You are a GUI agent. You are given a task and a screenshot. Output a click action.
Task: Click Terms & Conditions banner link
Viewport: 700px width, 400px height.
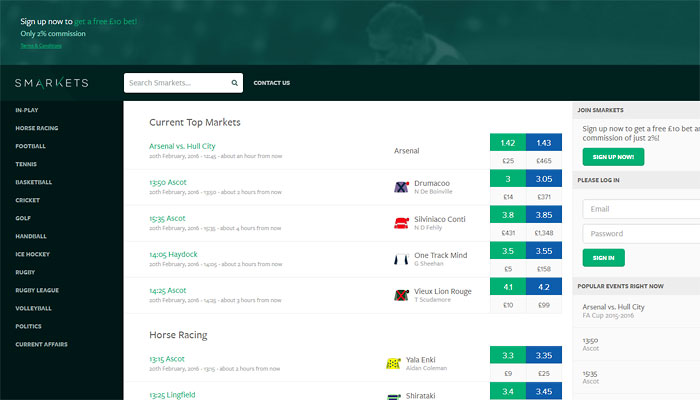tap(41, 46)
